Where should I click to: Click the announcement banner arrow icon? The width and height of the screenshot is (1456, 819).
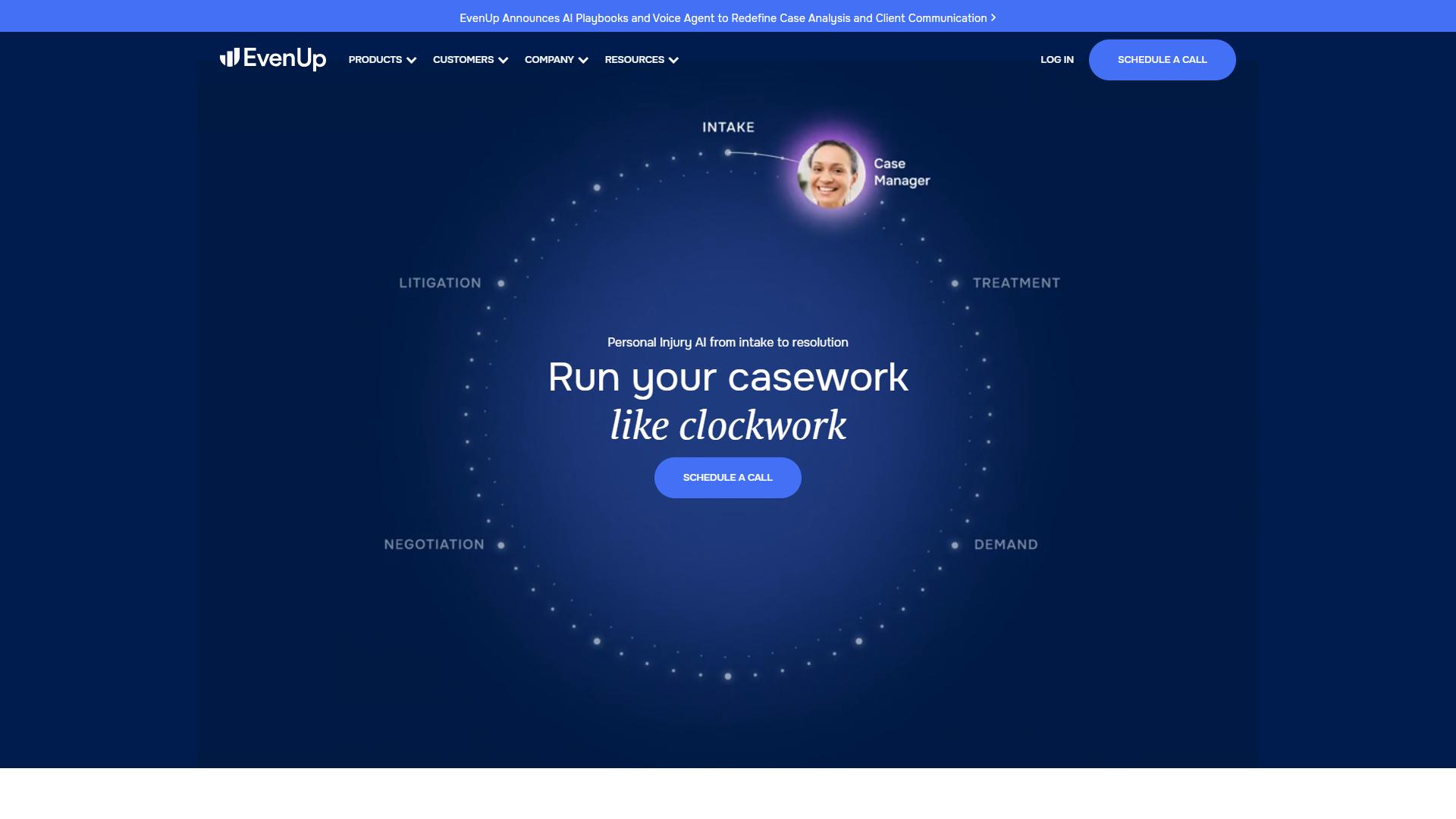point(993,17)
